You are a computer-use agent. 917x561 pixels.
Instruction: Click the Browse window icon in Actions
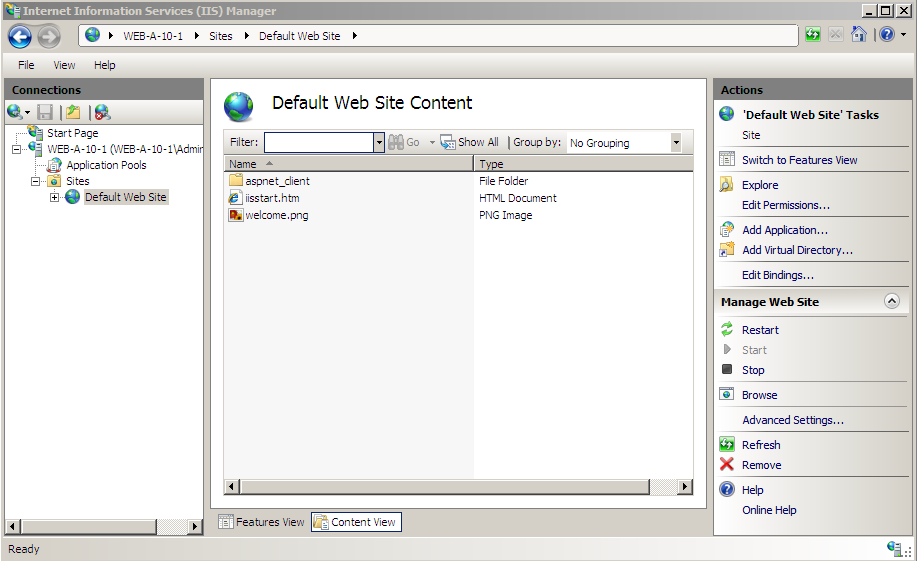(726, 394)
